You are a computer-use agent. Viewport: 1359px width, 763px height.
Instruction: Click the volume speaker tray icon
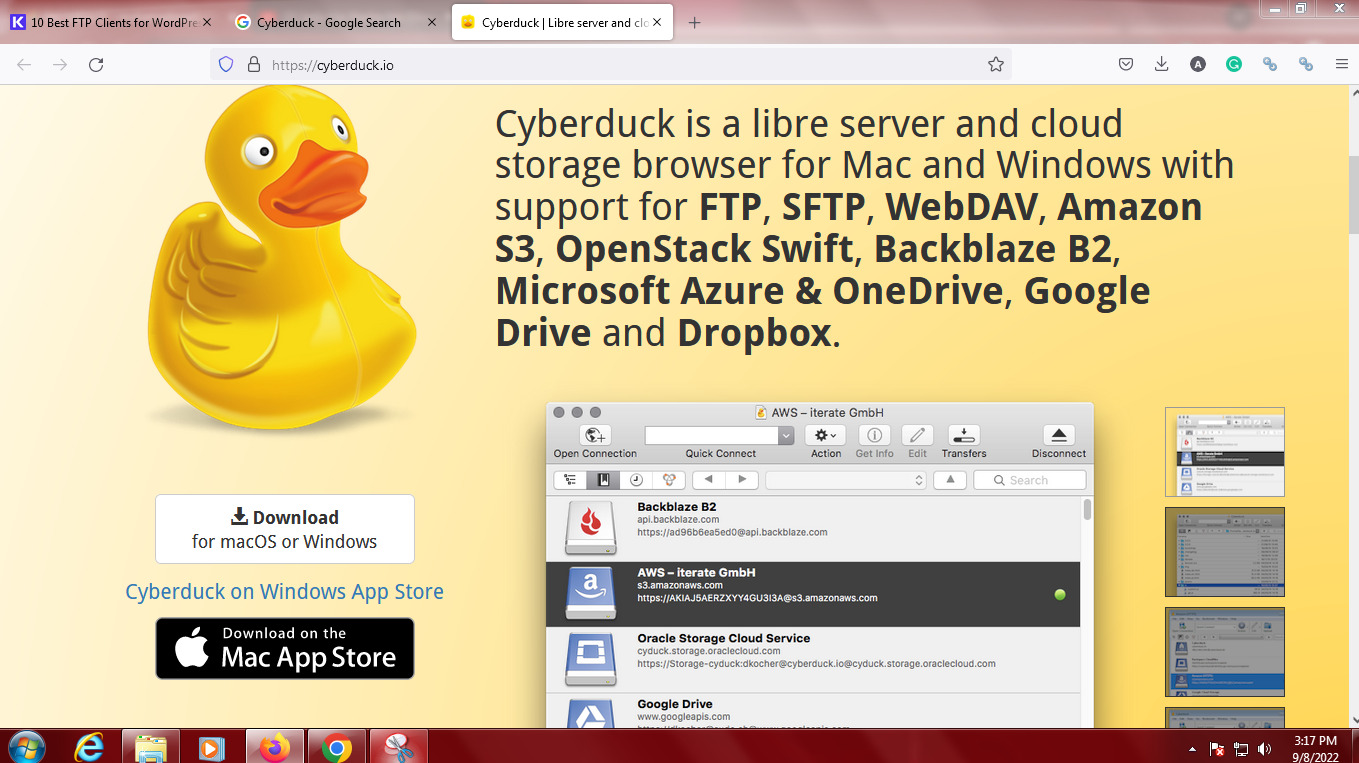coord(1264,748)
